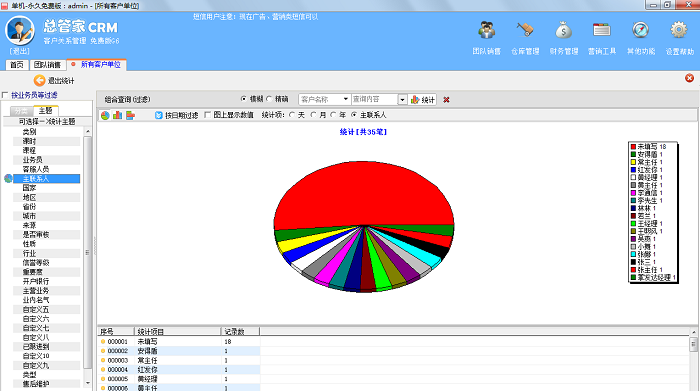The width and height of the screenshot is (700, 391).
Task: Click results table scroll up arrow
Action: click(693, 332)
